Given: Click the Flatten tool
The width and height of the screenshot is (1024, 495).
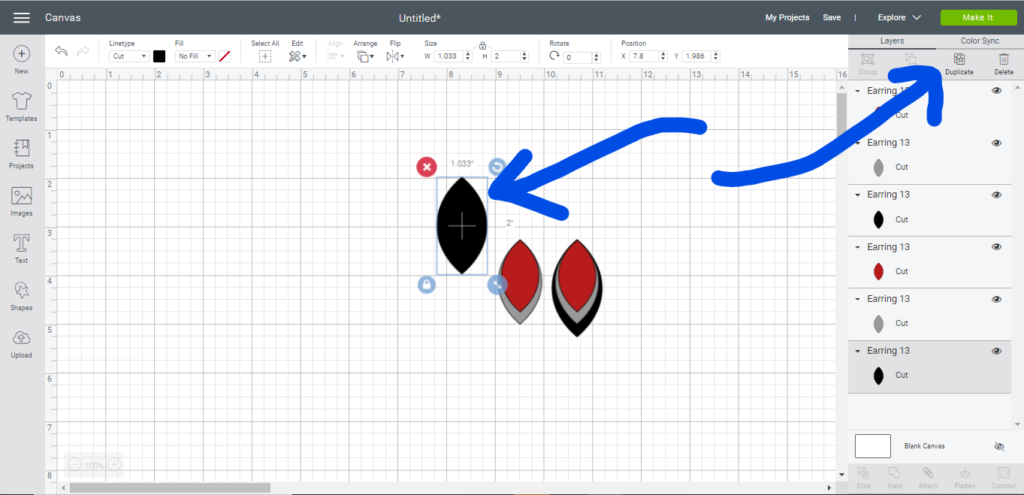Looking at the screenshot, I should 965,478.
